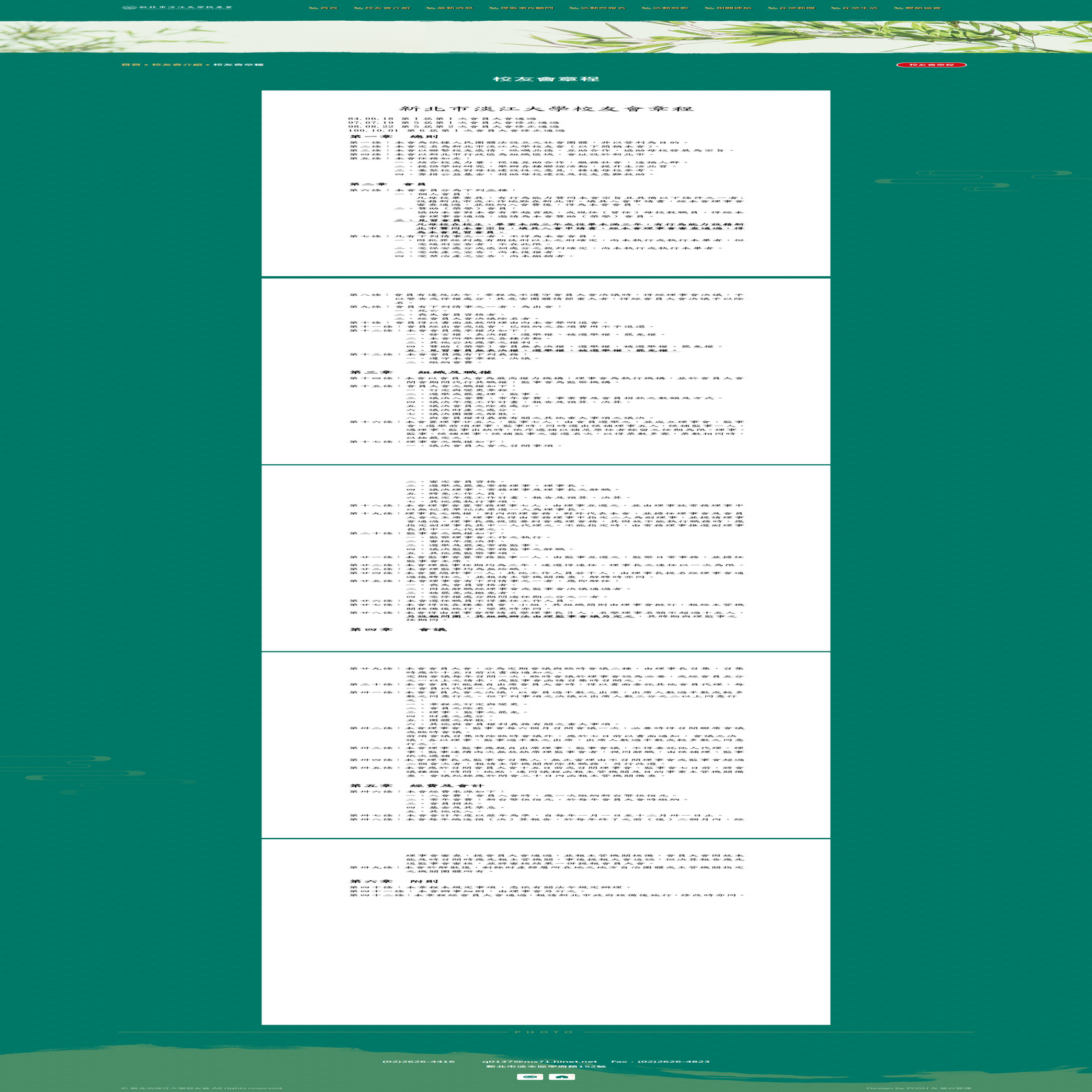Click the red 校友會章程 button
This screenshot has height=1092, width=1092.
pyautogui.click(x=931, y=65)
